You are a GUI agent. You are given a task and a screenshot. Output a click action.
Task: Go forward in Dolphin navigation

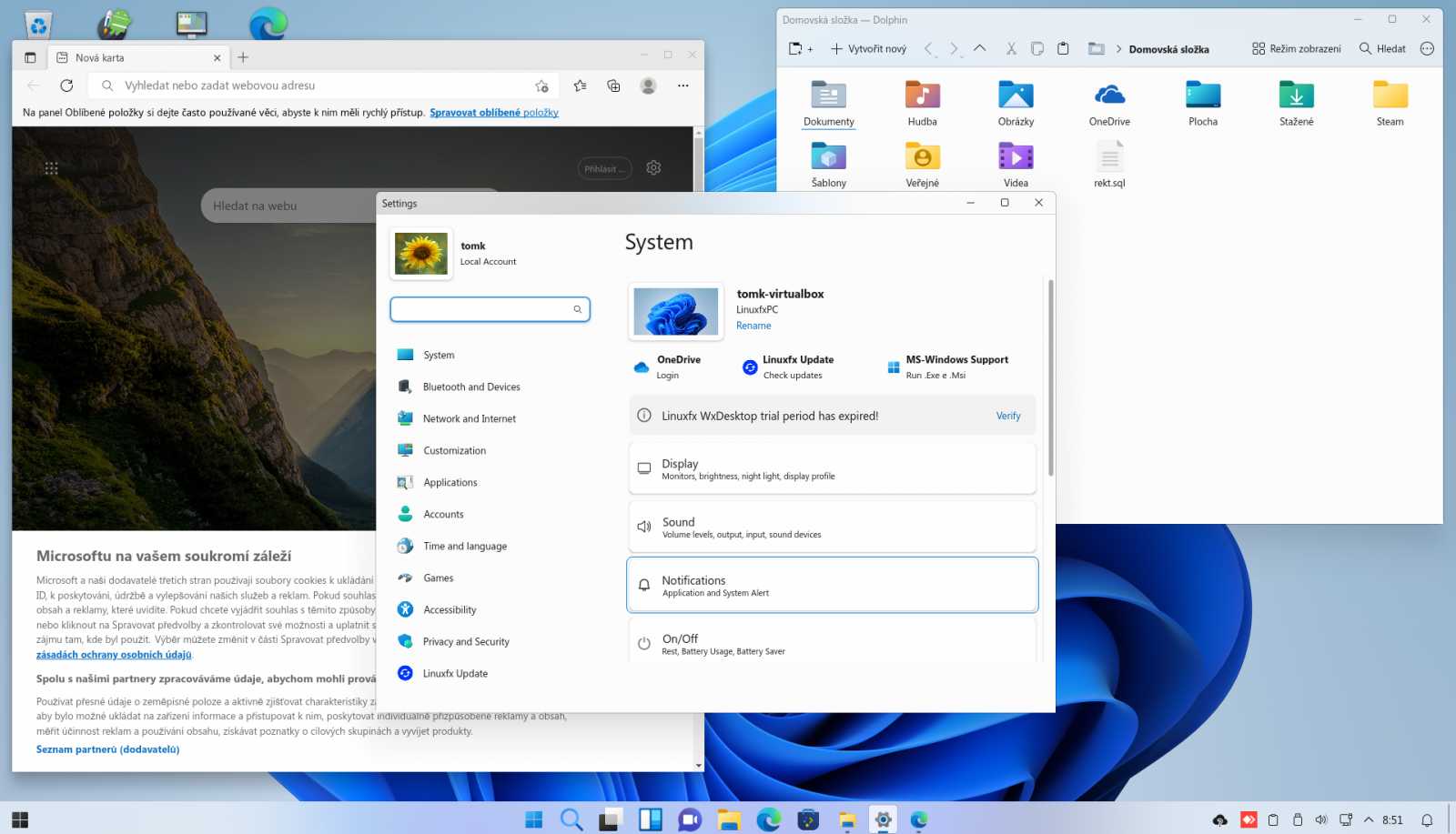point(954,49)
